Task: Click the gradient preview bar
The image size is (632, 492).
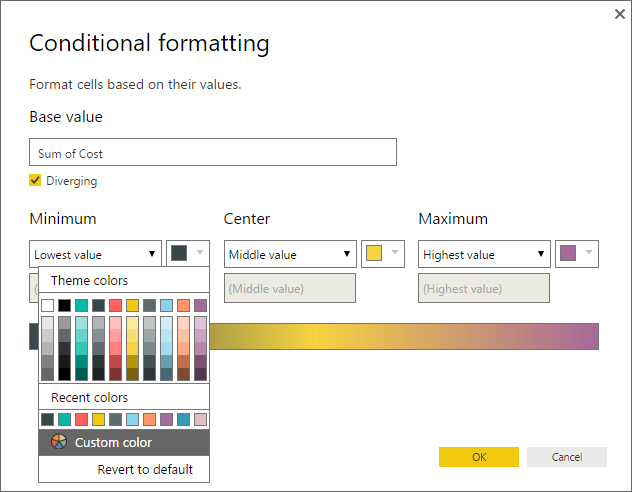Action: click(x=400, y=336)
